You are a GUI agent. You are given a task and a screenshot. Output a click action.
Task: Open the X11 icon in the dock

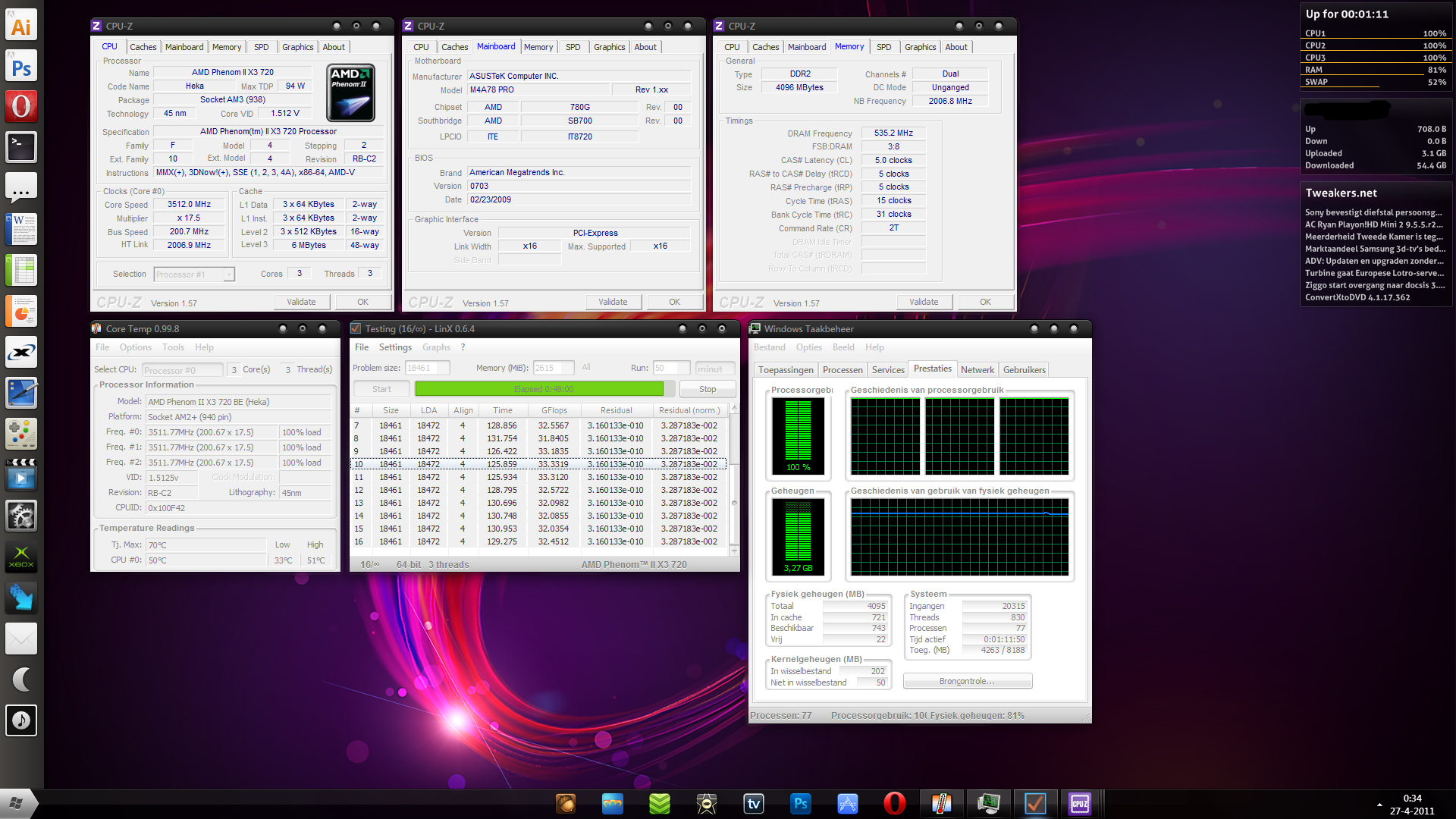click(21, 352)
